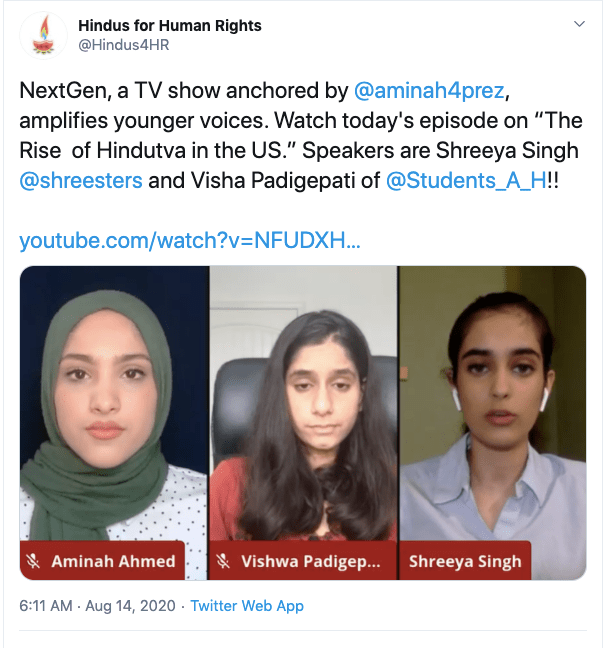The height and width of the screenshot is (648, 603).
Task: Click the 6:11 AM timestamp
Action: tap(46, 606)
